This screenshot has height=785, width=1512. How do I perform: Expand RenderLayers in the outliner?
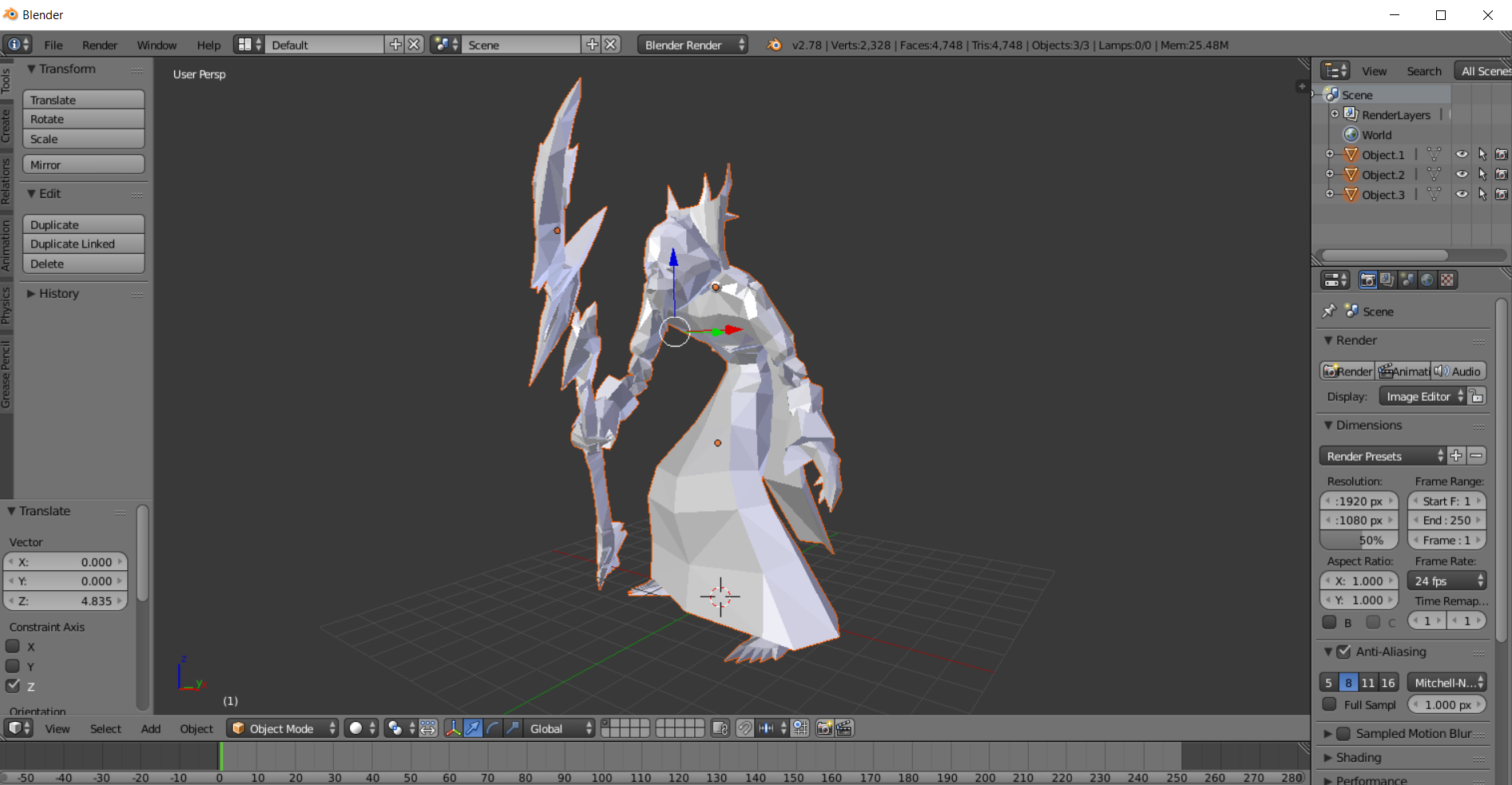click(1335, 114)
